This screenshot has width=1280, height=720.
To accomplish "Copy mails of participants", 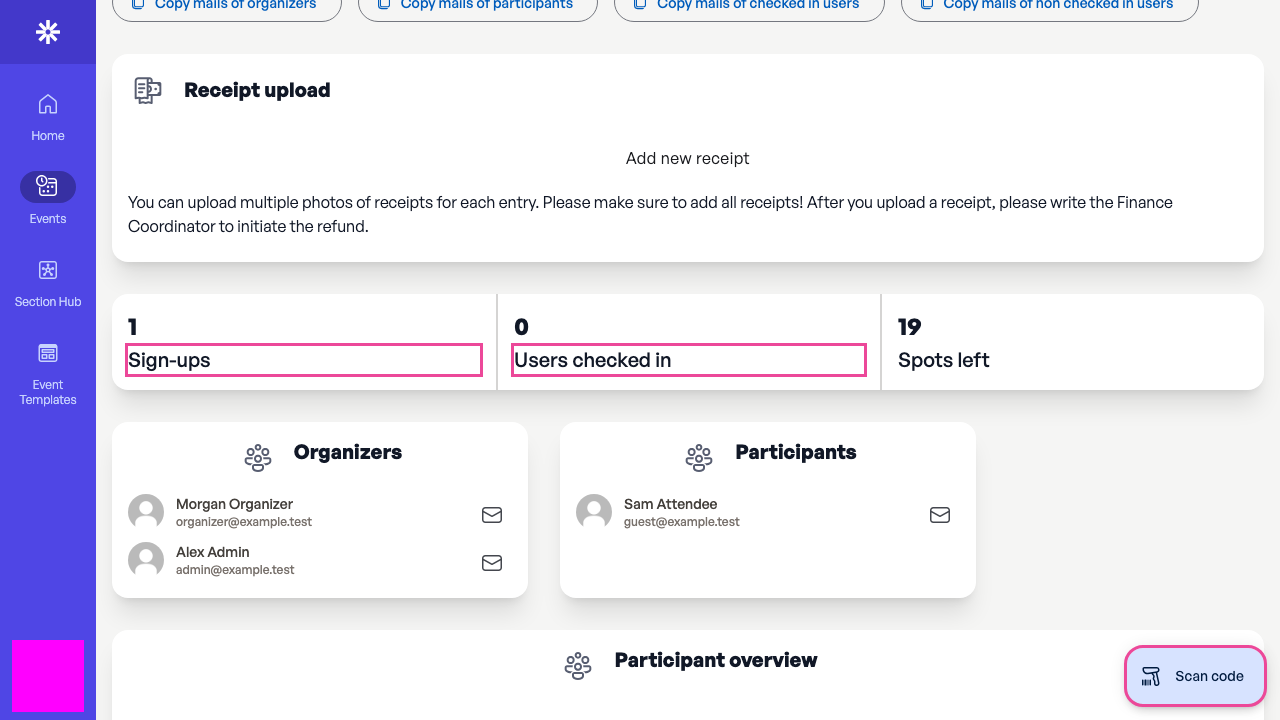I will click(x=478, y=6).
